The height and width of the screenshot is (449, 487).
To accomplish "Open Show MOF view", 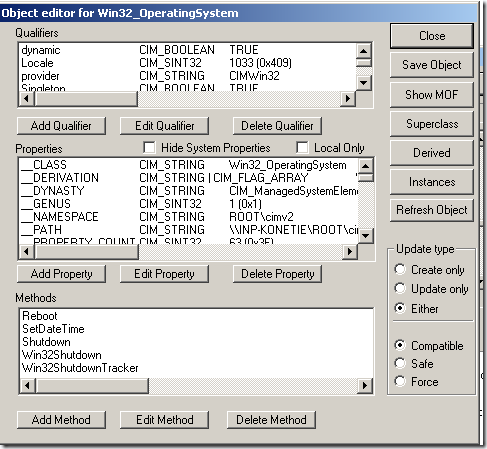I will pyautogui.click(x=432, y=95).
